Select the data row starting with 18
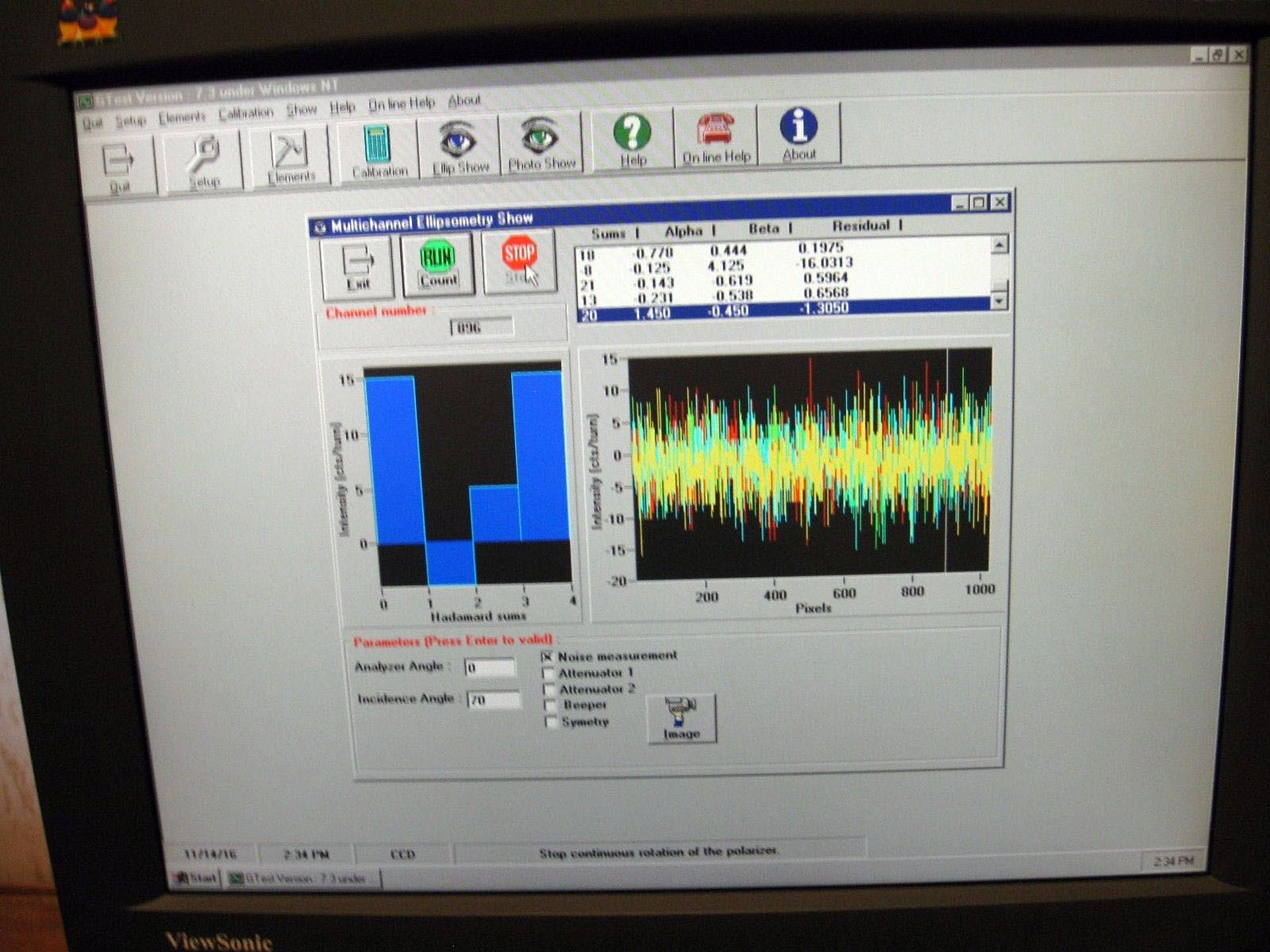The image size is (1270, 952). click(x=783, y=251)
